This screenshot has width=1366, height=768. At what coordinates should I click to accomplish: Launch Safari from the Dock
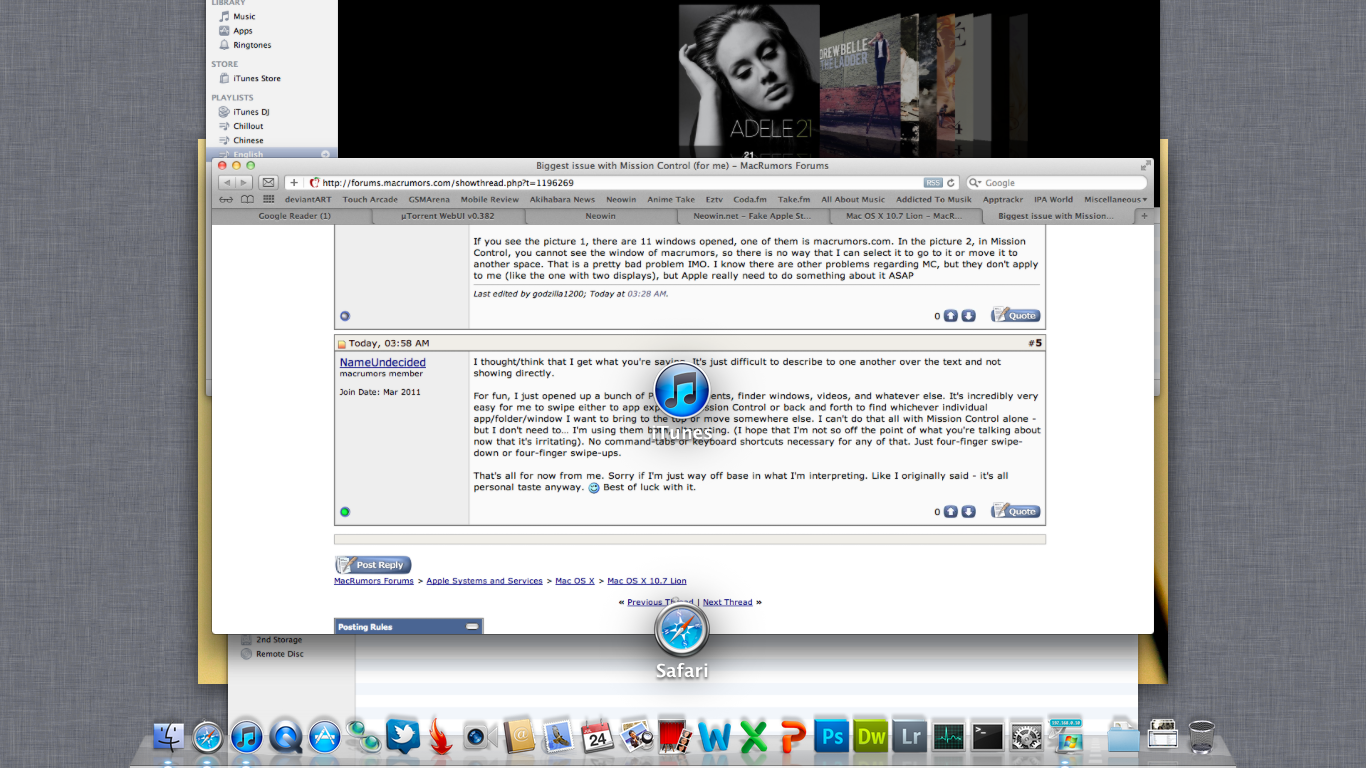pyautogui.click(x=208, y=738)
